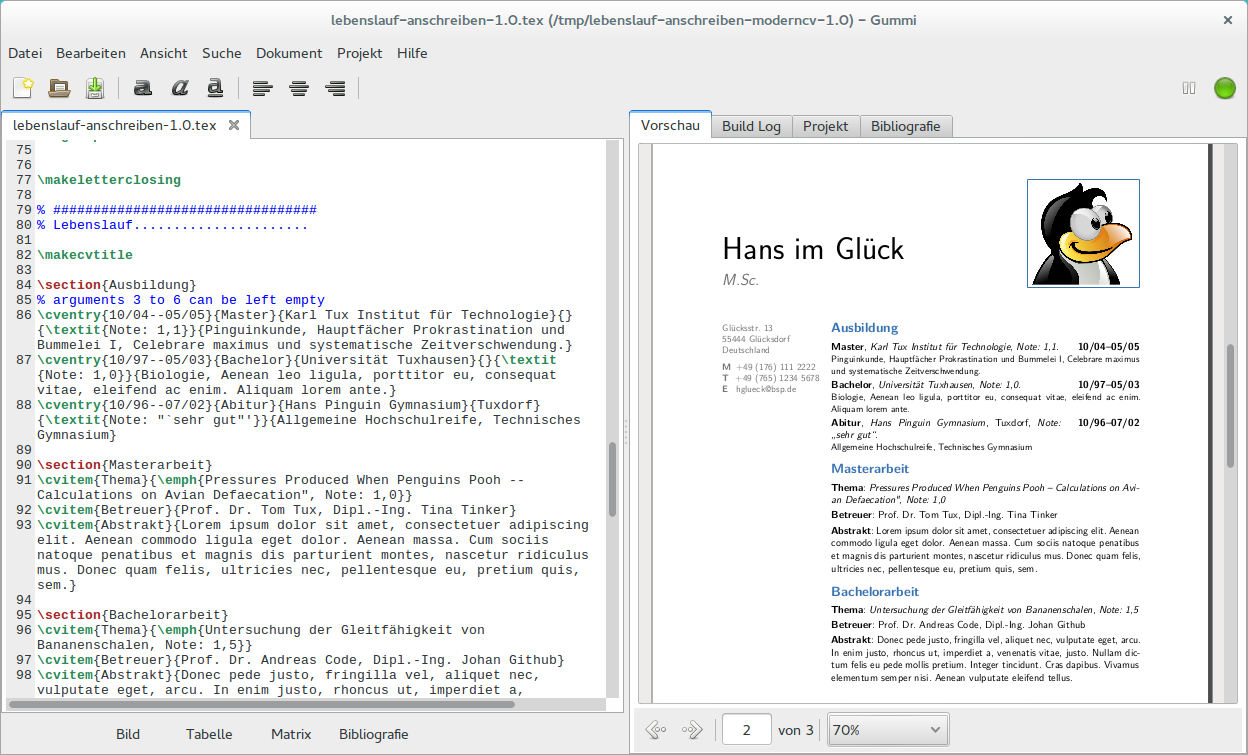Screen dimensions: 1248x755
Task: Click the Tabelle insert button
Action: pos(209,734)
